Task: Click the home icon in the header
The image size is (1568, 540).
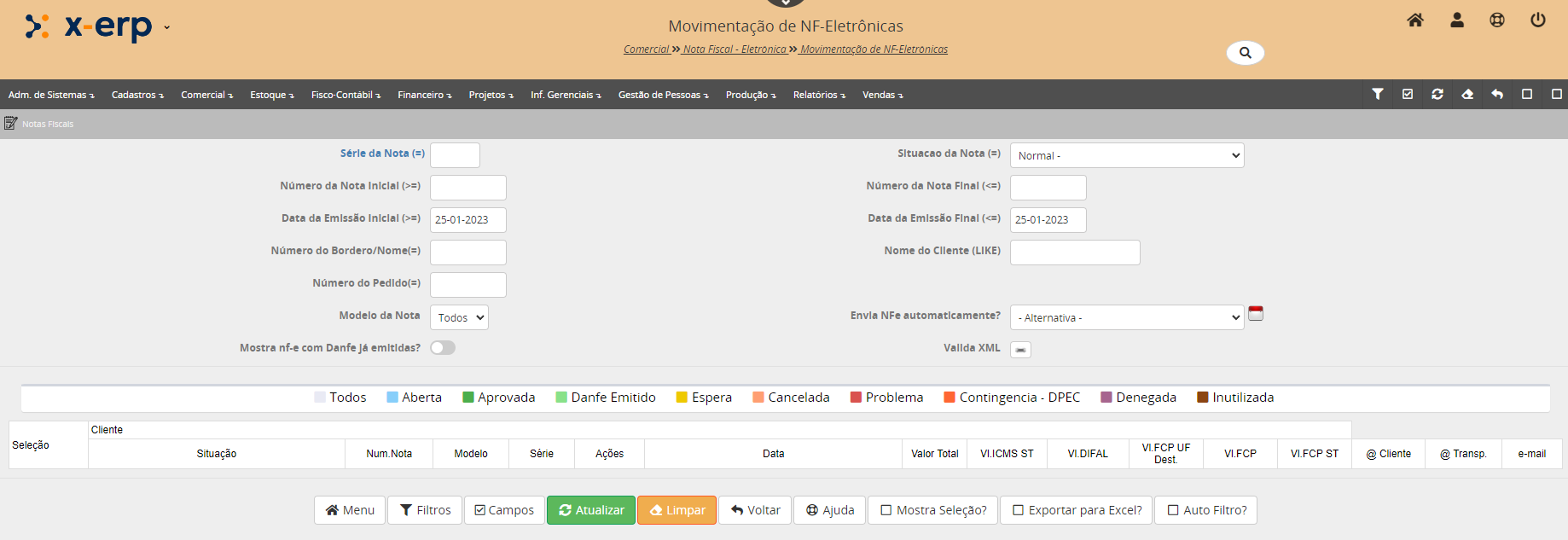Action: pos(1415,20)
